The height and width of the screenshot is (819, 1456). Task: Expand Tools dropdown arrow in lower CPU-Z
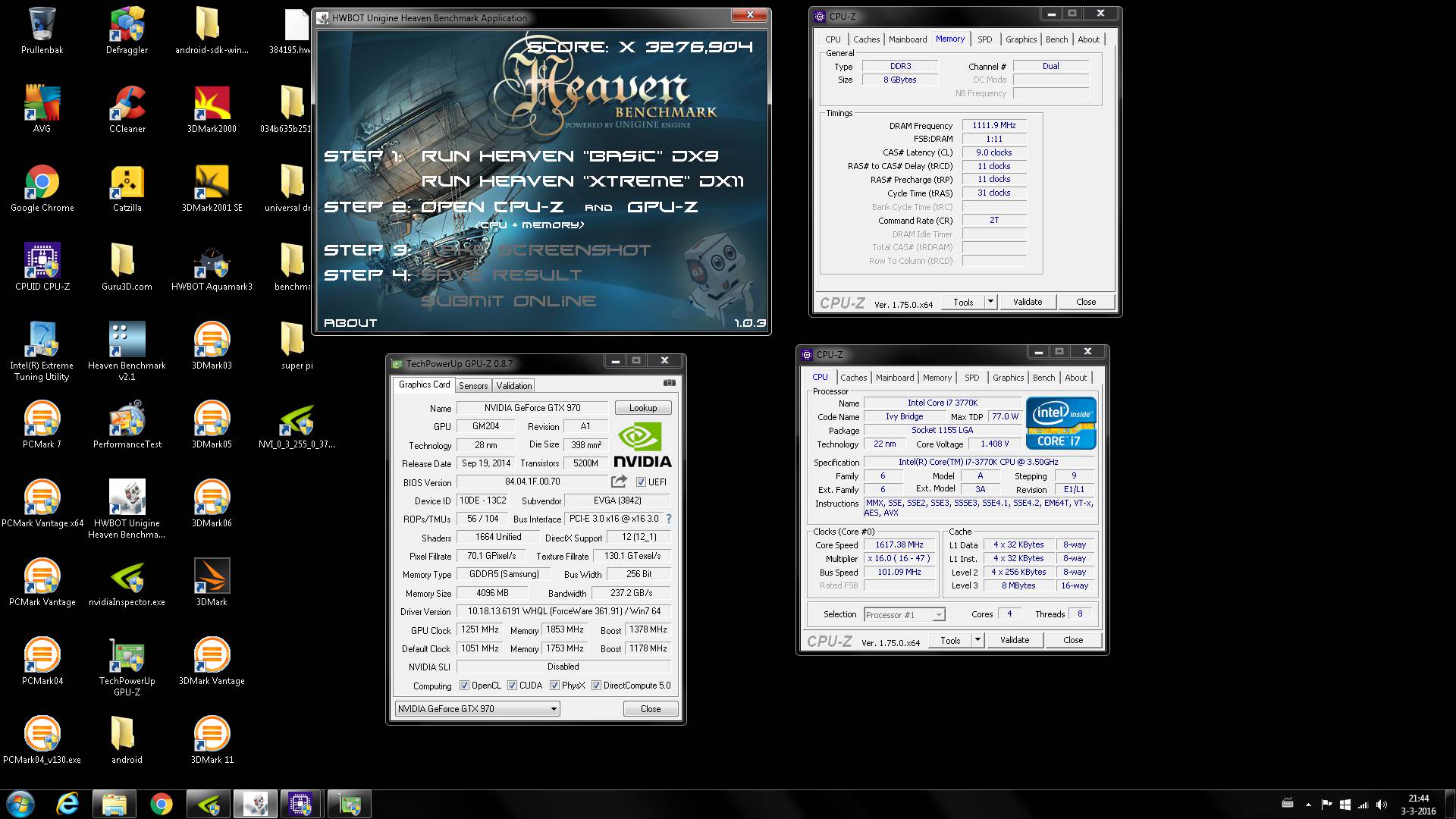[x=977, y=640]
